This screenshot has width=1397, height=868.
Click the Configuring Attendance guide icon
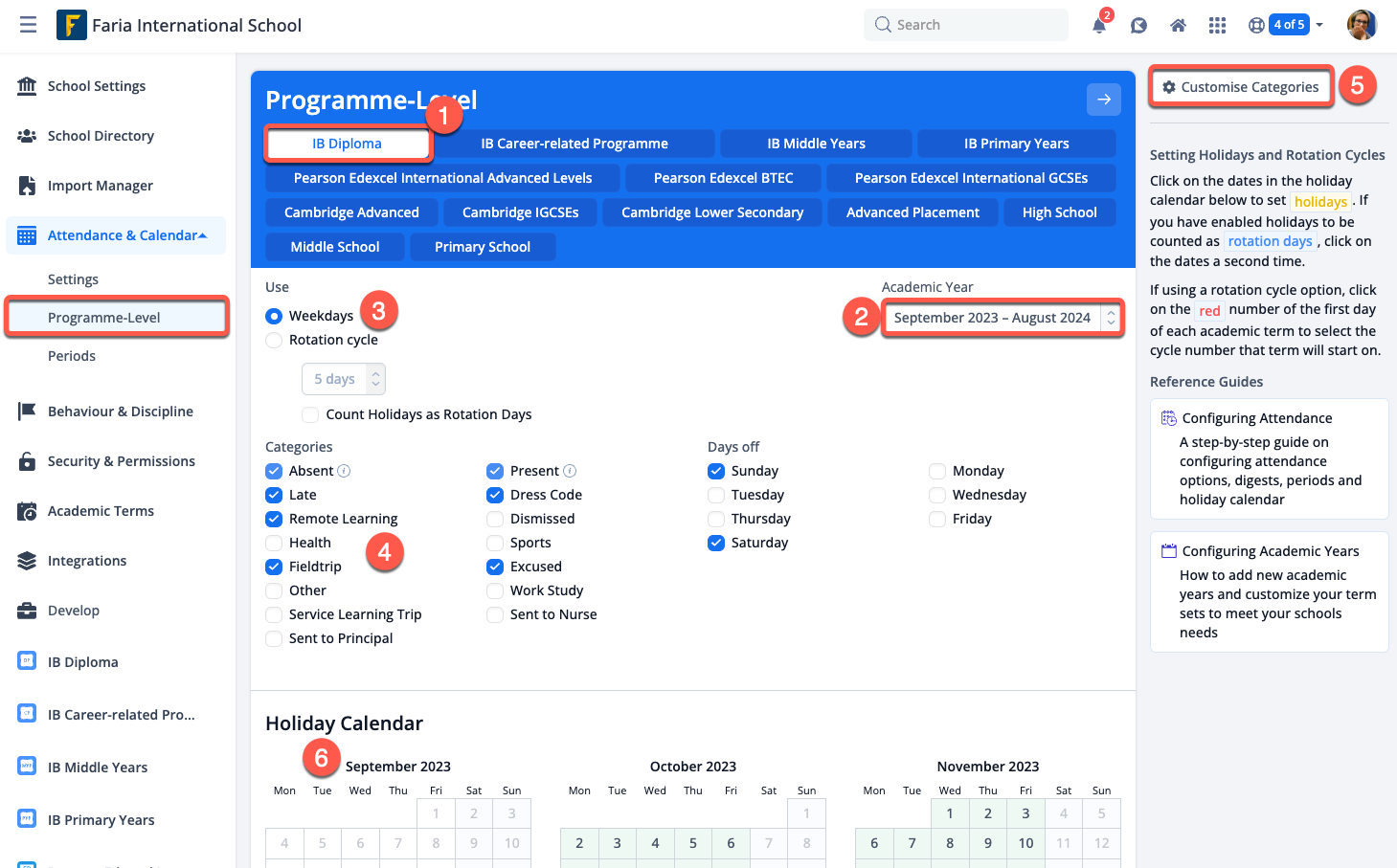[1169, 418]
